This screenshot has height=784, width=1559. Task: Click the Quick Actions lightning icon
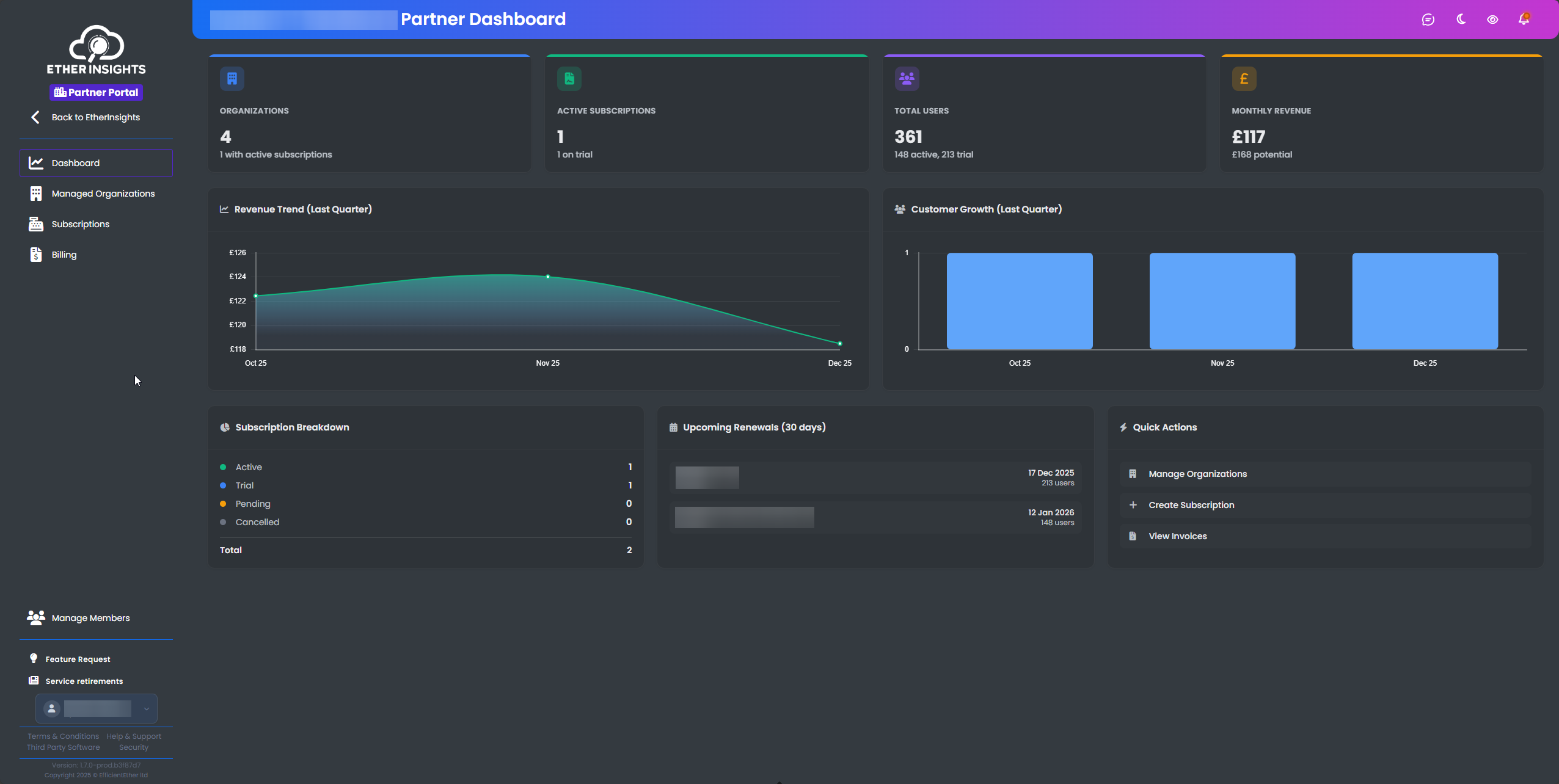1123,427
